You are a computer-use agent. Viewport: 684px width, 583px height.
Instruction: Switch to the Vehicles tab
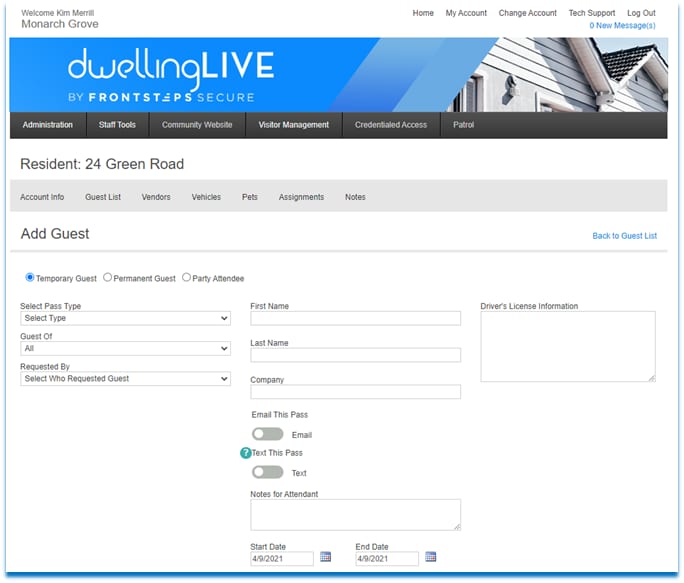[206, 197]
